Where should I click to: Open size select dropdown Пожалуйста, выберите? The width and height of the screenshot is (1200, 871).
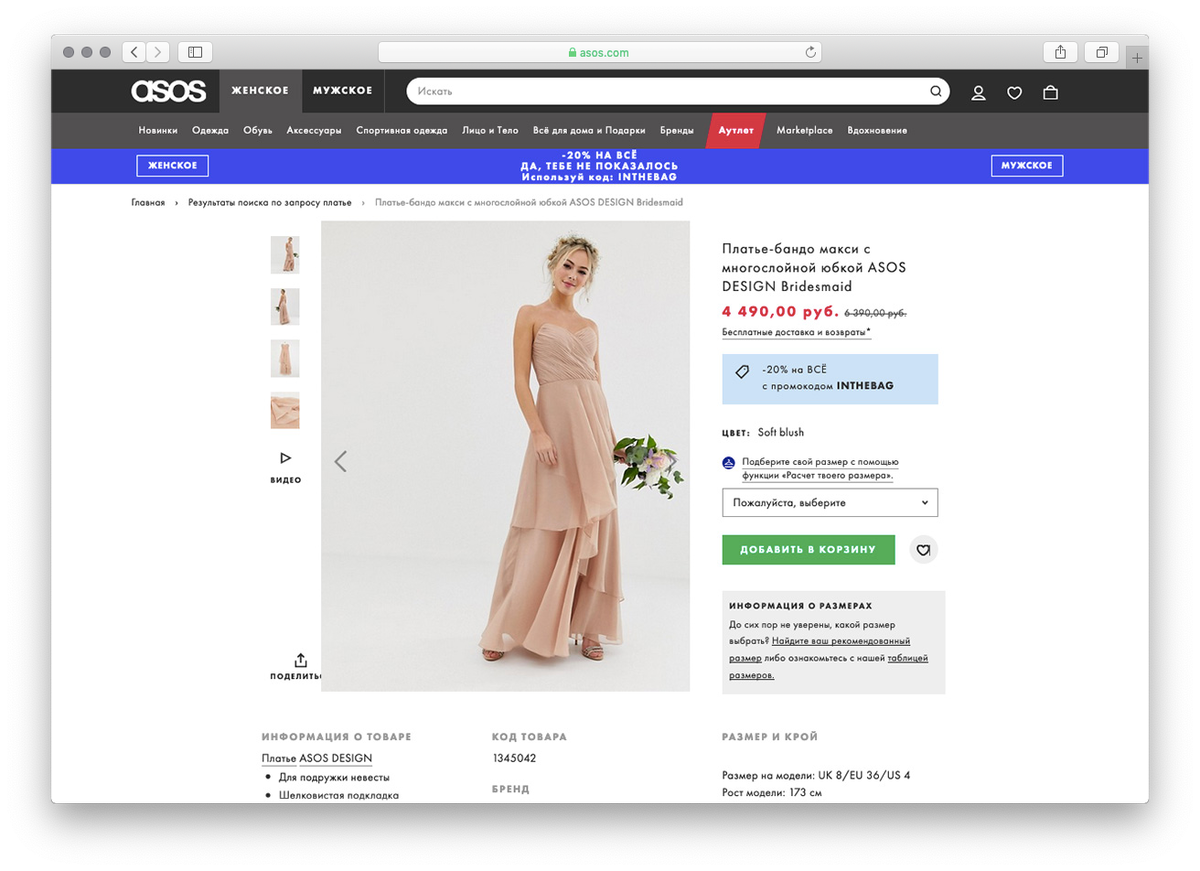[830, 503]
